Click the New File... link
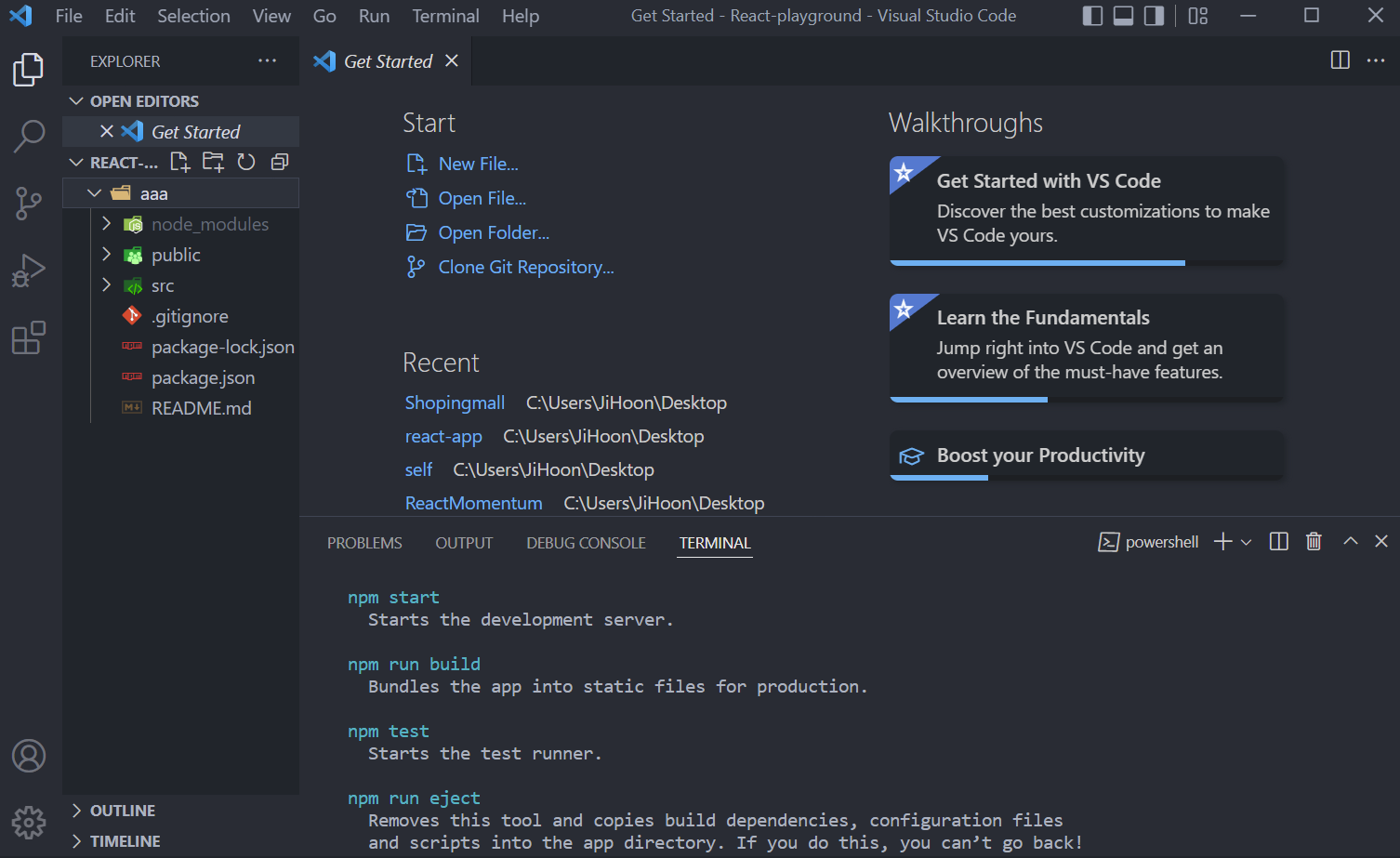This screenshot has height=858, width=1400. (478, 164)
